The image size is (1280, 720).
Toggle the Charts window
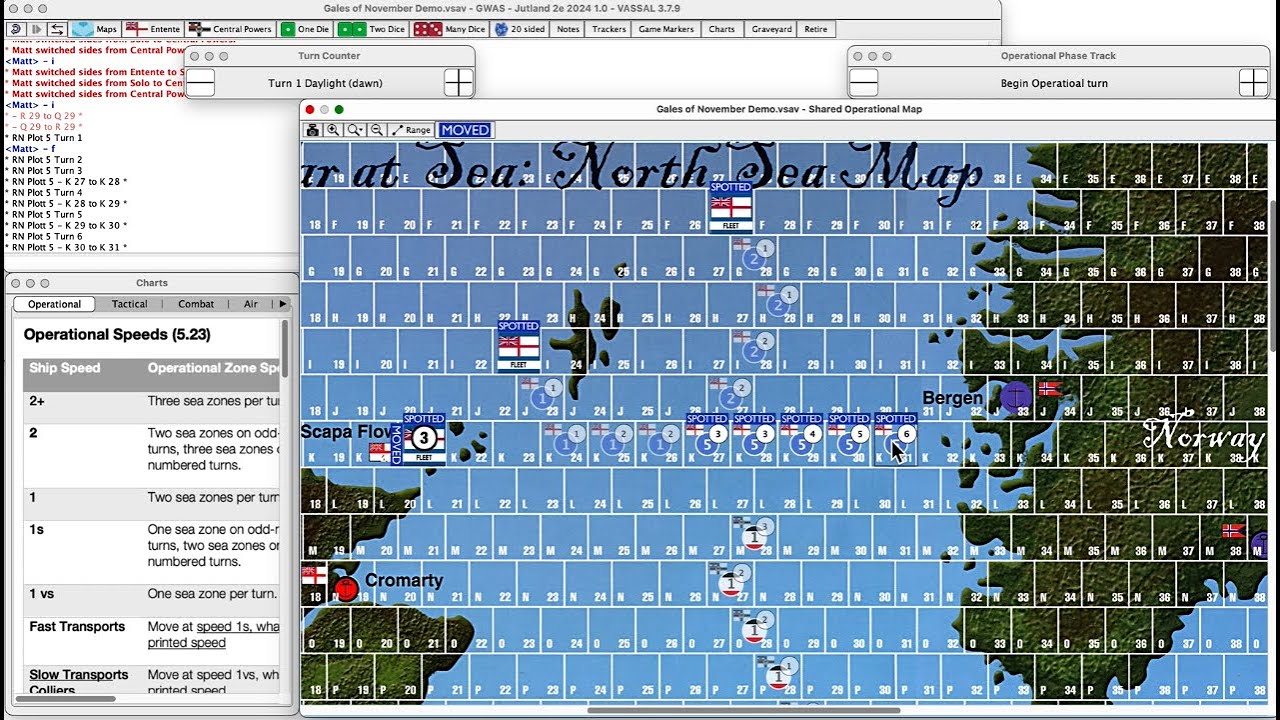click(722, 29)
